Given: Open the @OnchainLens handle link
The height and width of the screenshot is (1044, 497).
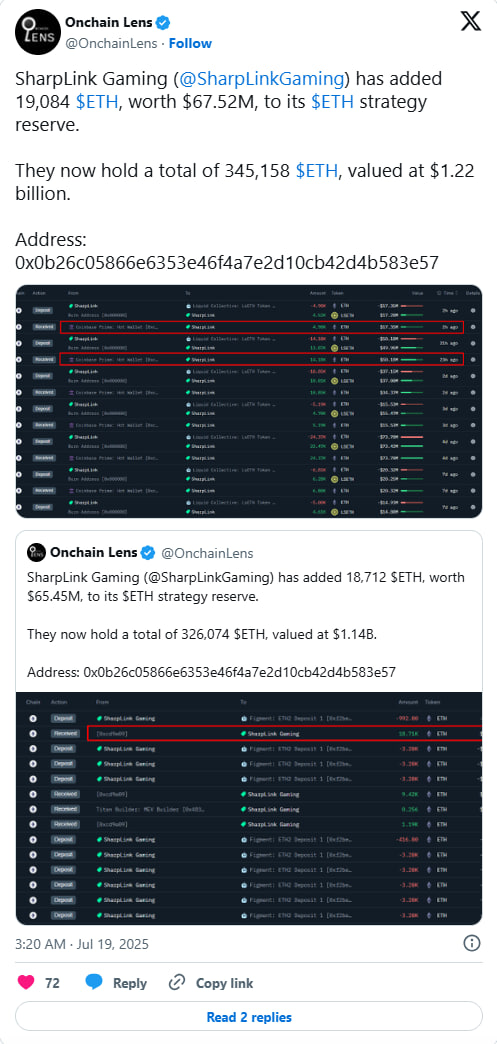Looking at the screenshot, I should pos(111,43).
